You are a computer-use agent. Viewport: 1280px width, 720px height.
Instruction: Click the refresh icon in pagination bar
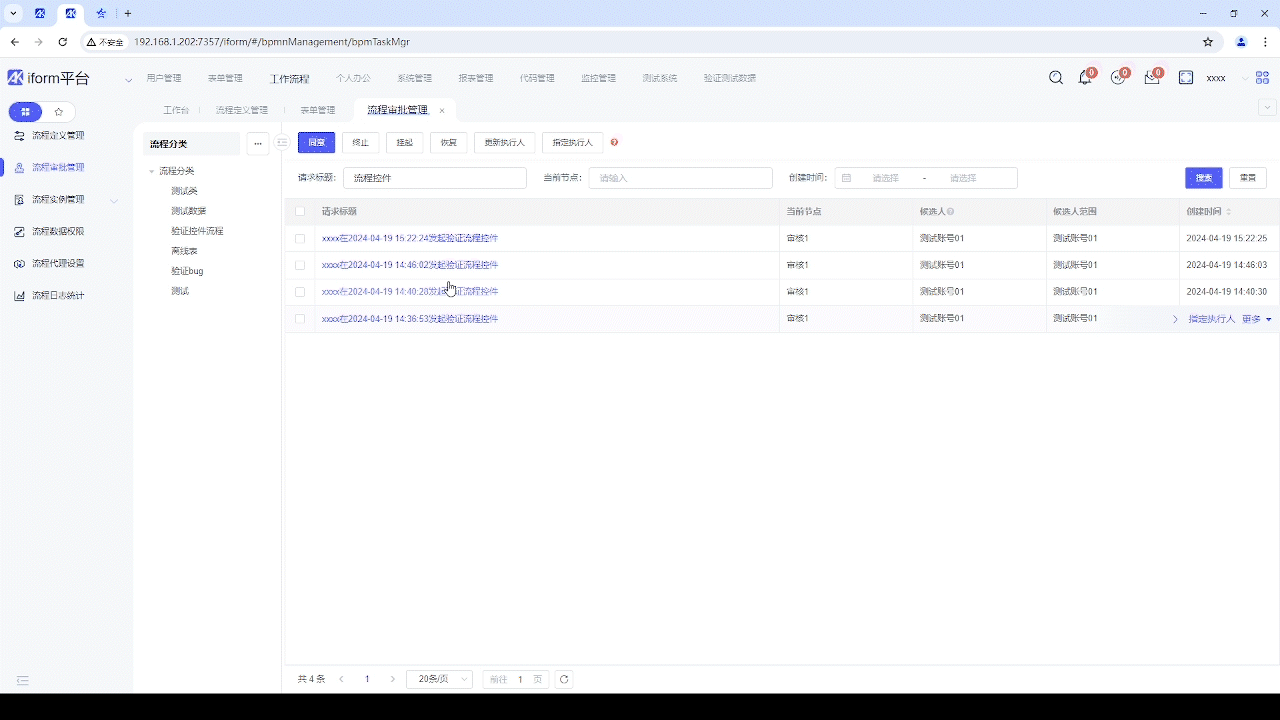pos(564,679)
